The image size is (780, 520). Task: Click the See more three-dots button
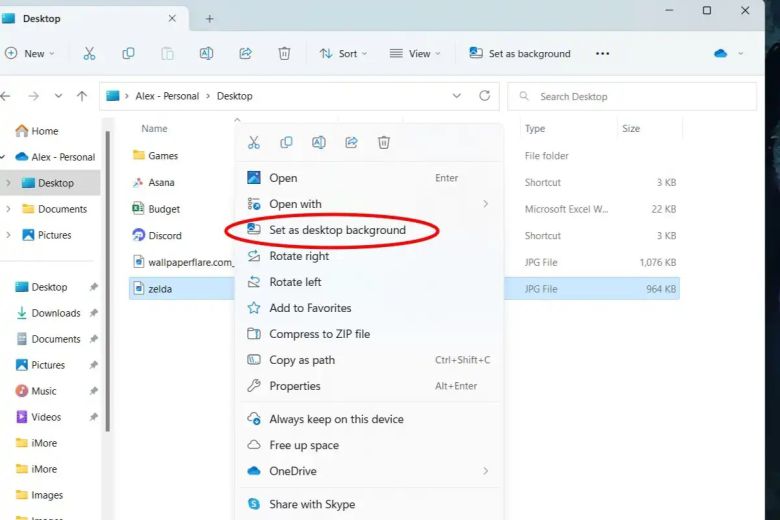[602, 54]
